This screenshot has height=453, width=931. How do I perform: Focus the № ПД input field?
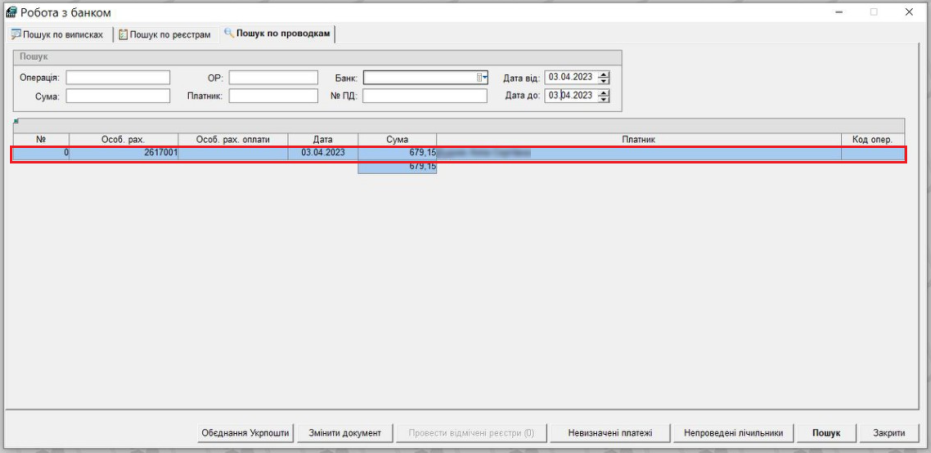pyautogui.click(x=424, y=96)
